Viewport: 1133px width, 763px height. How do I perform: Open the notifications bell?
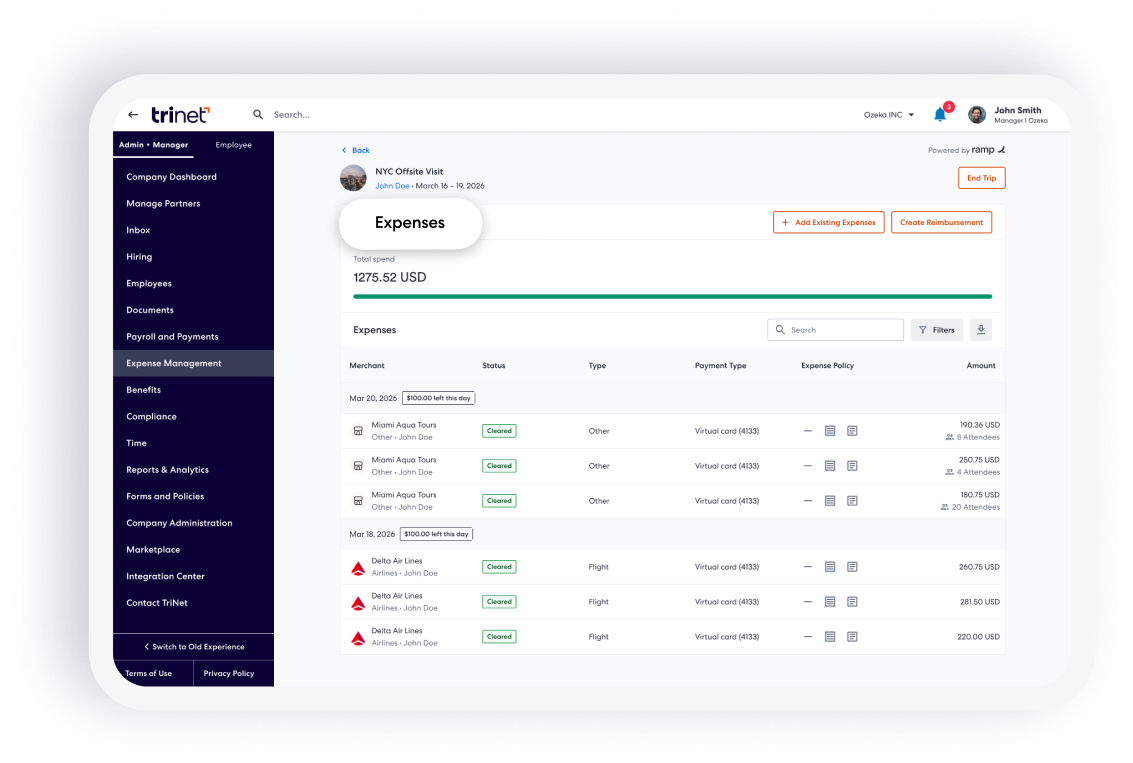(940, 114)
